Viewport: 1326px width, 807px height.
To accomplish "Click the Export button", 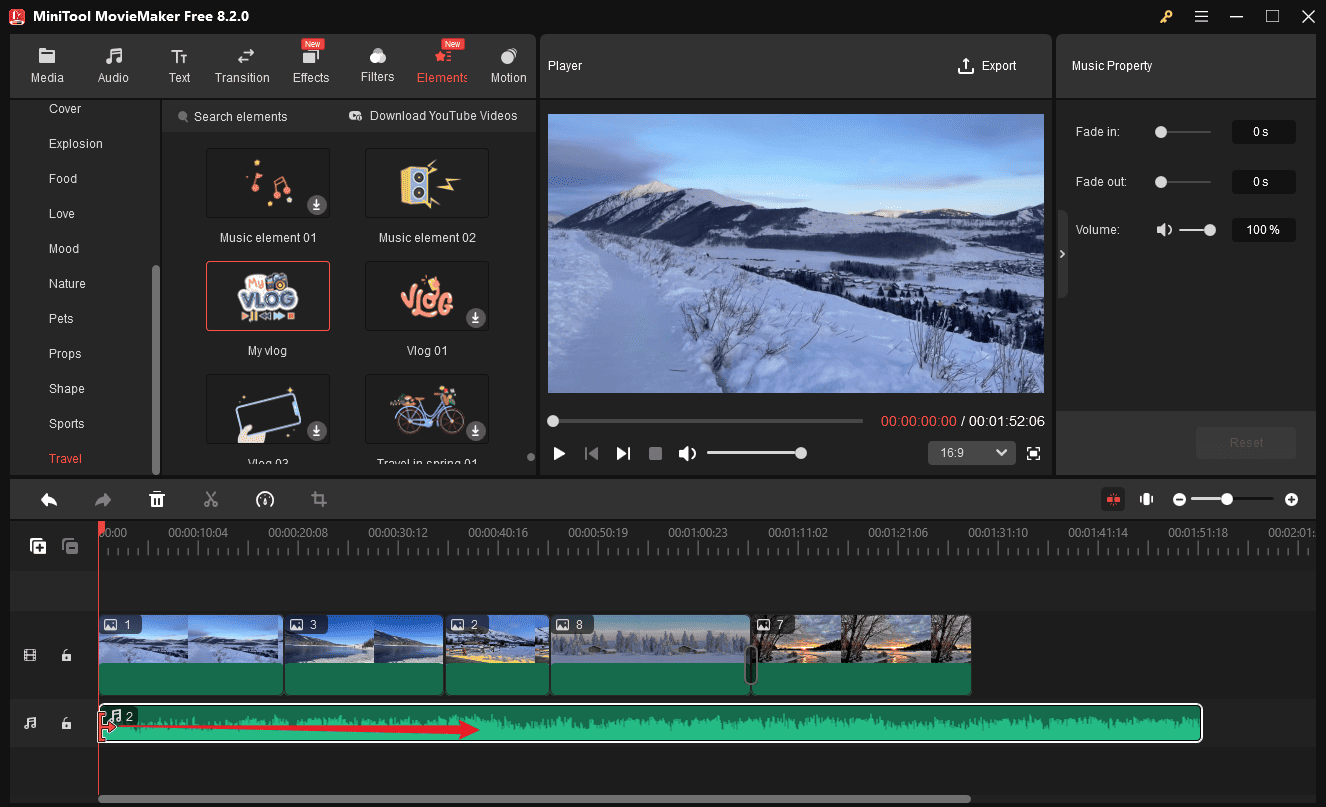I will (987, 66).
